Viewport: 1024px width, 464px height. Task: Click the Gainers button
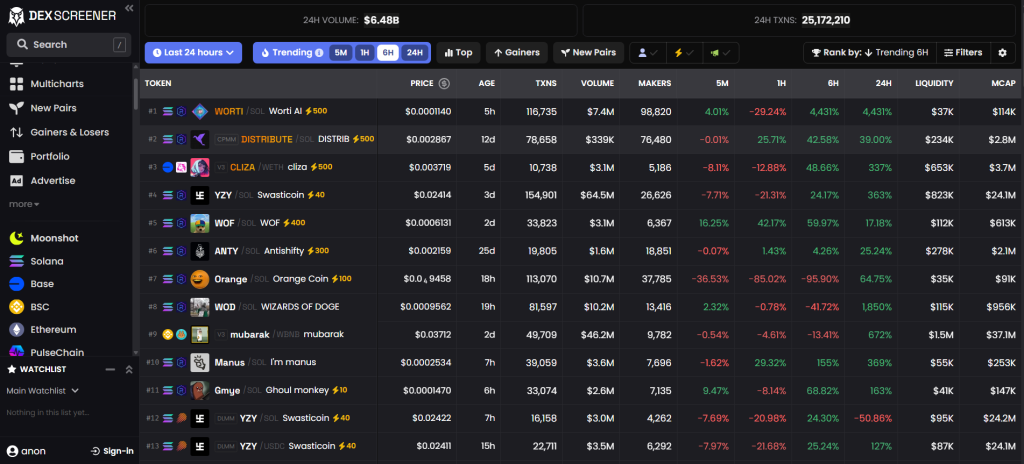(517, 53)
